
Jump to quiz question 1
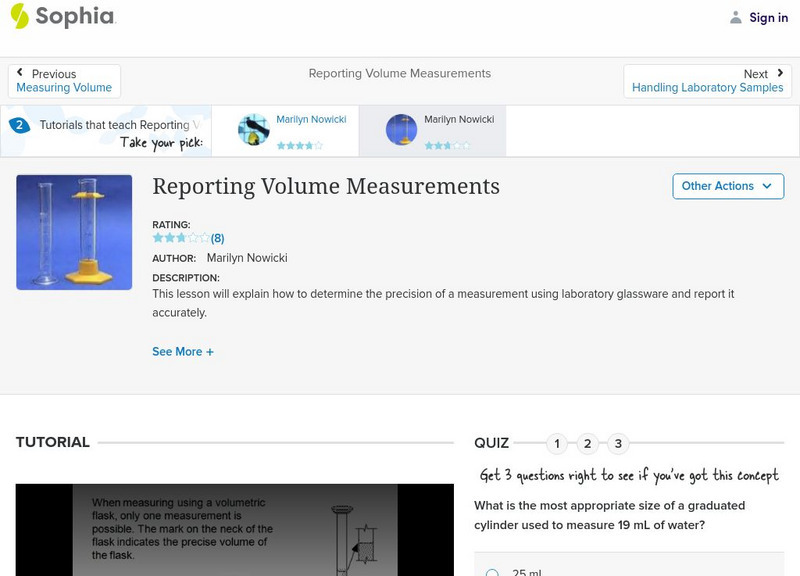(557, 443)
